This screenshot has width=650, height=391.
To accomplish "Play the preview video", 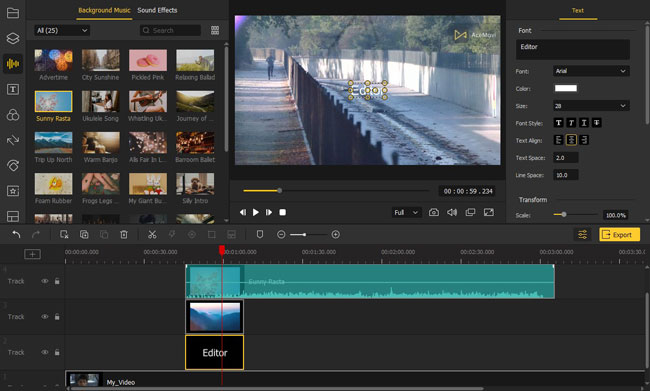I will [256, 212].
